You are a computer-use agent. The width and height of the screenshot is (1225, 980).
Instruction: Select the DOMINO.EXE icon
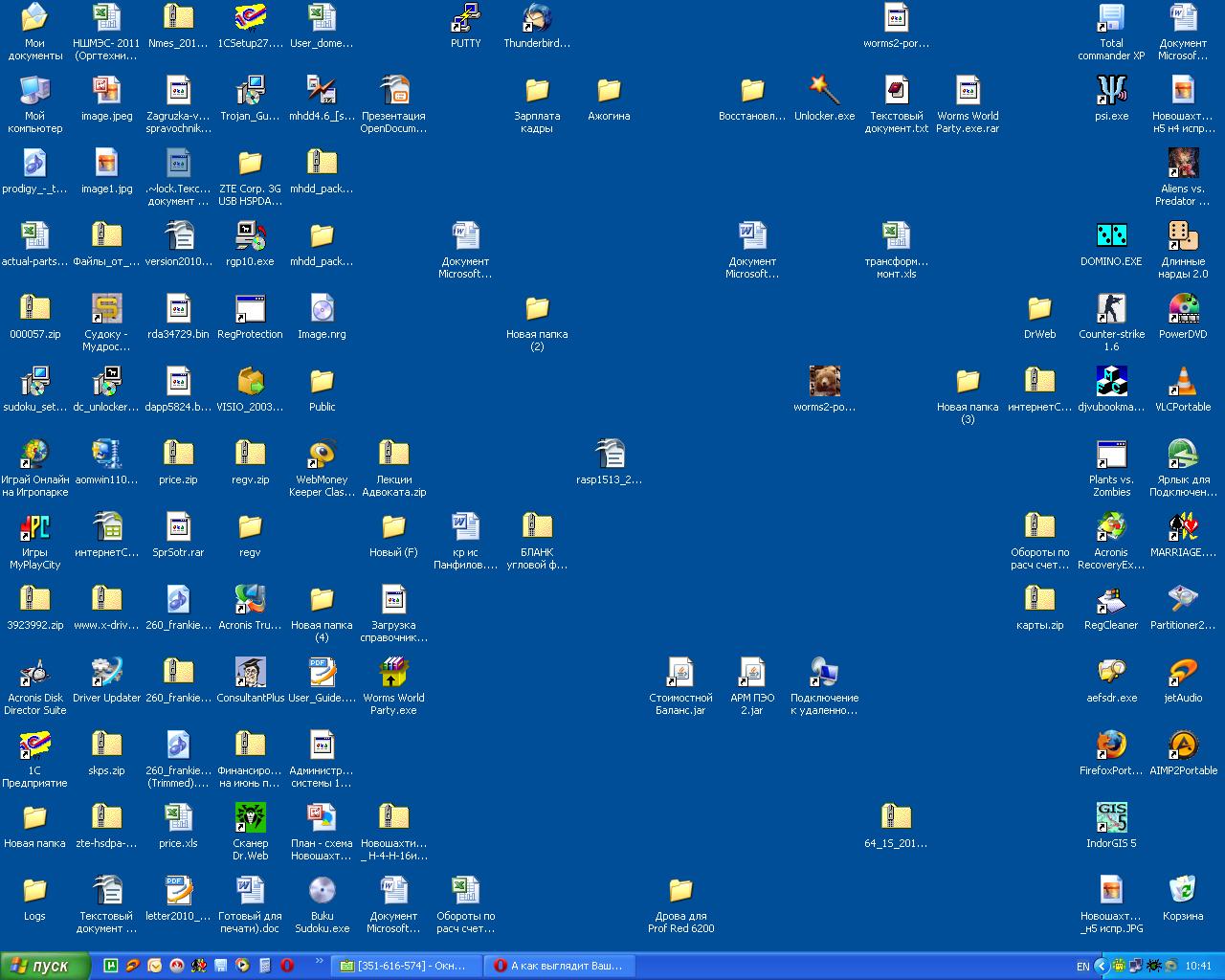click(x=1111, y=236)
